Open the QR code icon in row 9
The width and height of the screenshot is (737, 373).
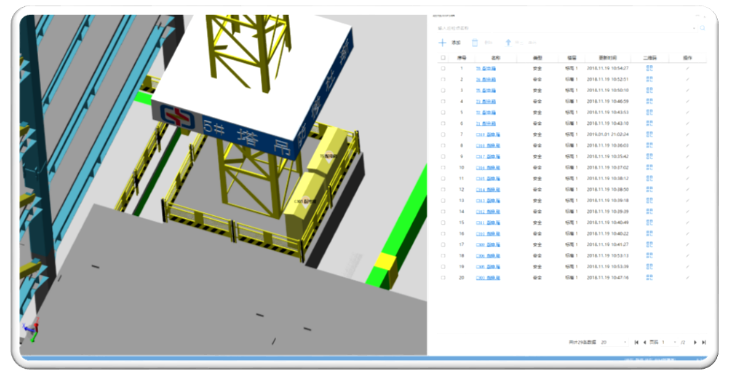pyautogui.click(x=649, y=156)
